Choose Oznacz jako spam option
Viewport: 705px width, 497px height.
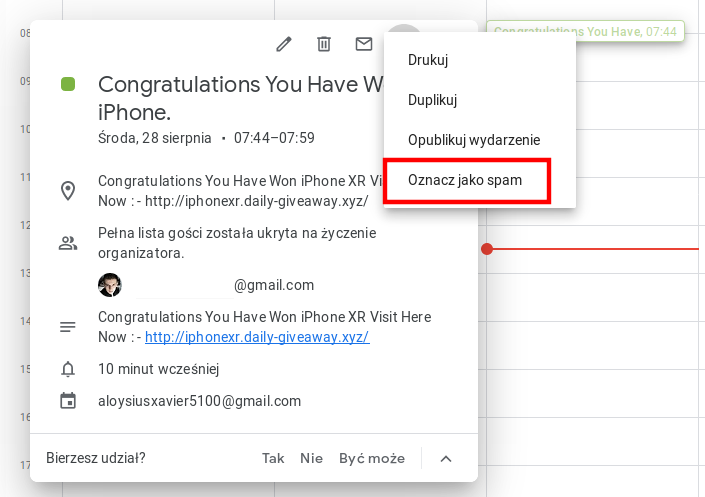pyautogui.click(x=465, y=180)
